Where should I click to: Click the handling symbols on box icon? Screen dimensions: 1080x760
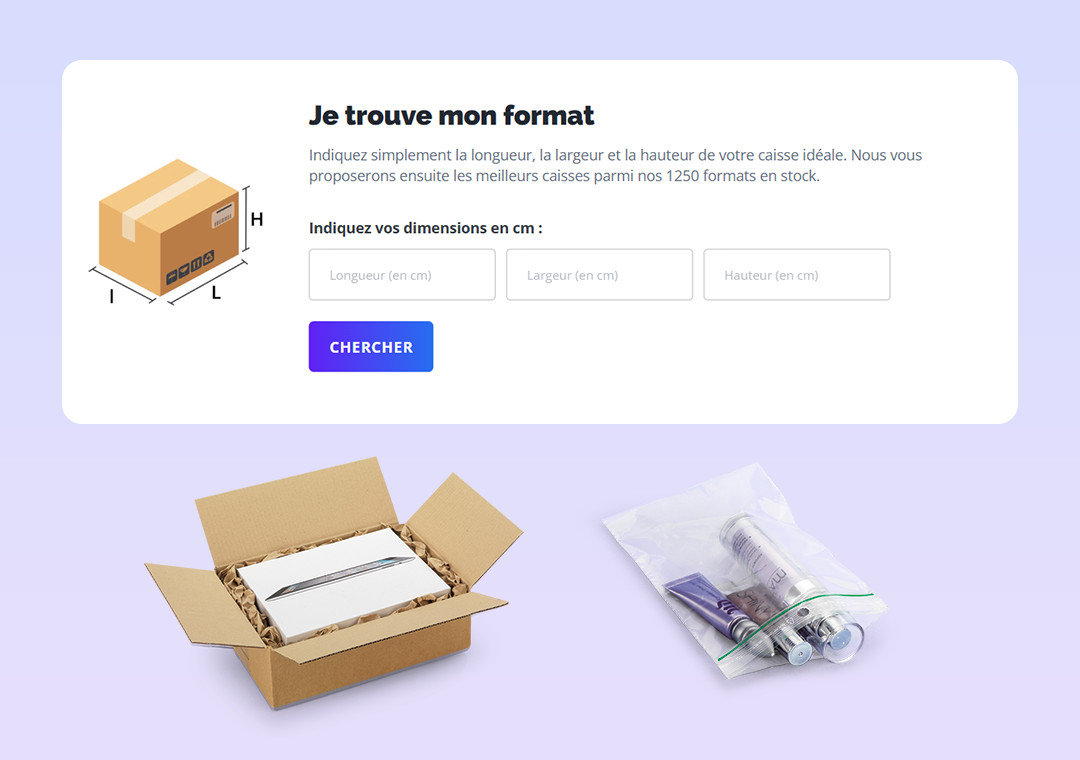pyautogui.click(x=190, y=268)
